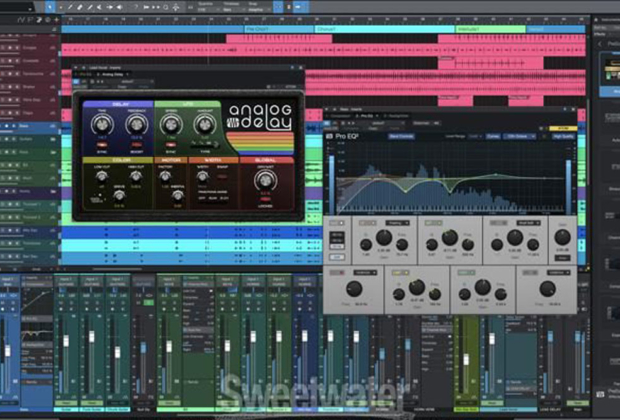
Task: Click the Pro EQ output Gain knob
Action: pyautogui.click(x=562, y=237)
